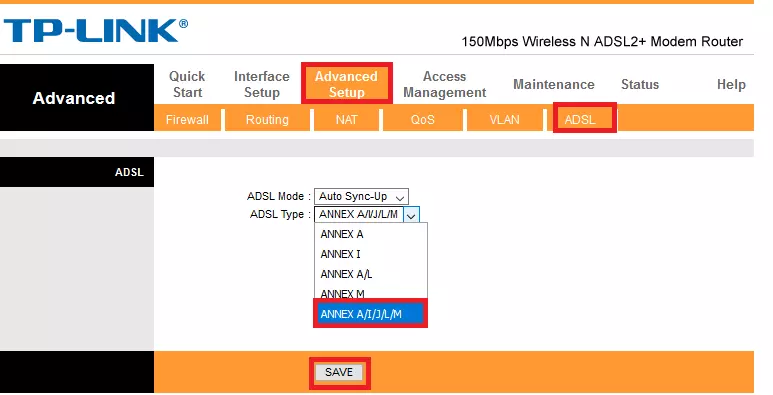Open the QoS submenu
773x395 pixels.
click(x=422, y=120)
